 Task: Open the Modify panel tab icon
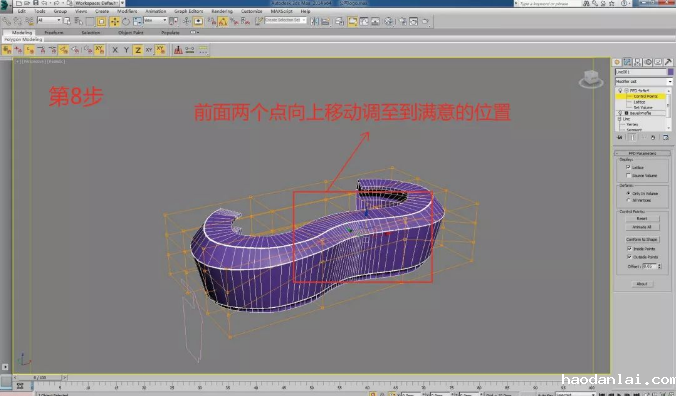pos(627,62)
